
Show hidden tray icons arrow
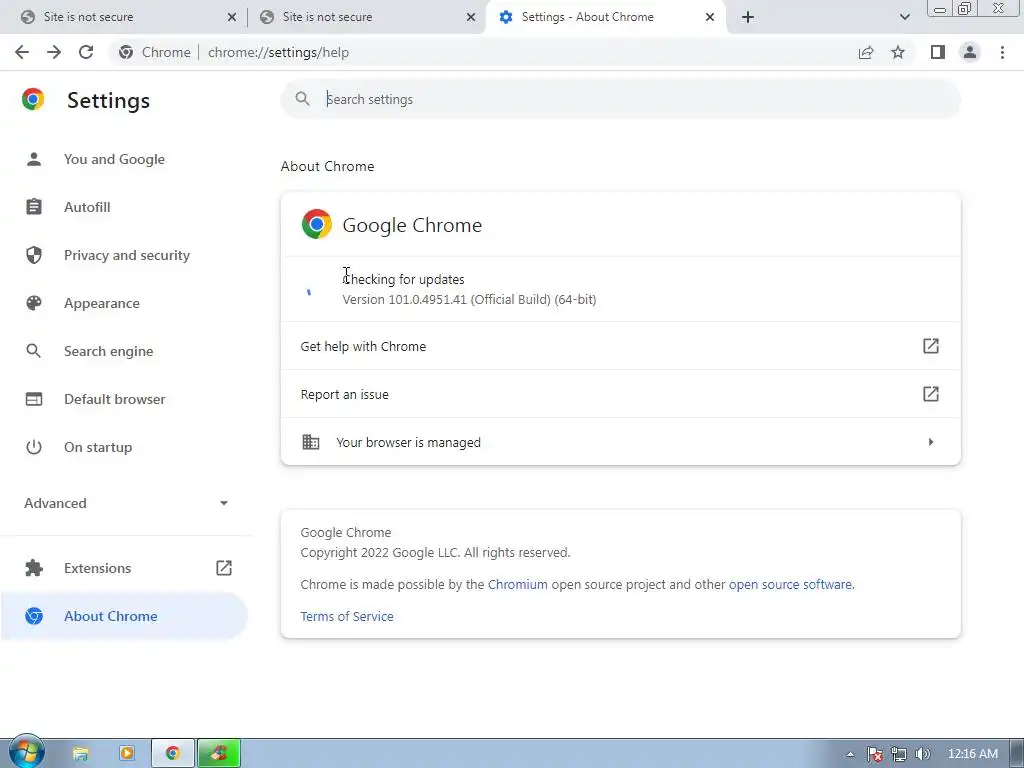coord(850,754)
